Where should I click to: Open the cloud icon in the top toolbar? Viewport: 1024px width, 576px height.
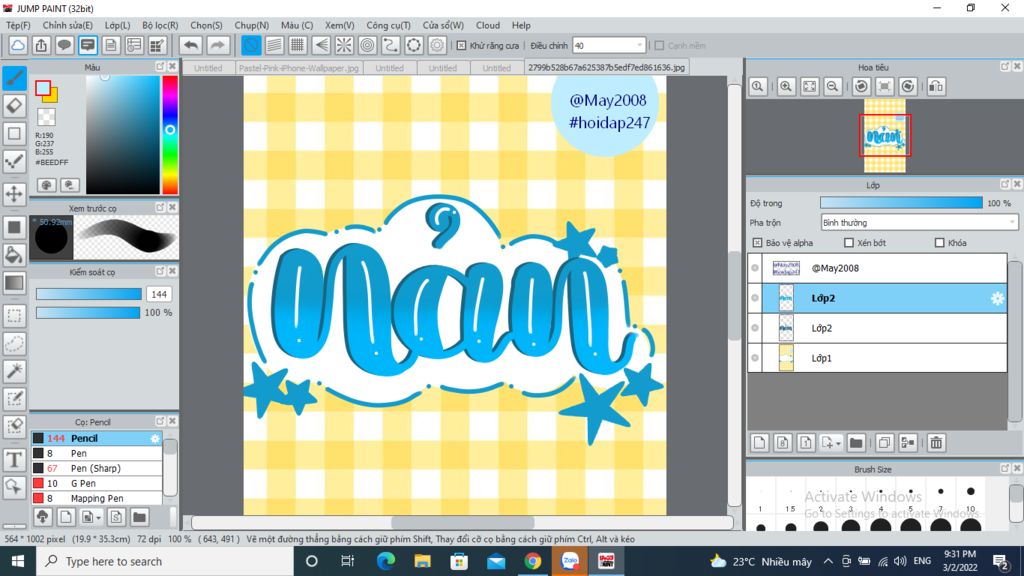18,45
